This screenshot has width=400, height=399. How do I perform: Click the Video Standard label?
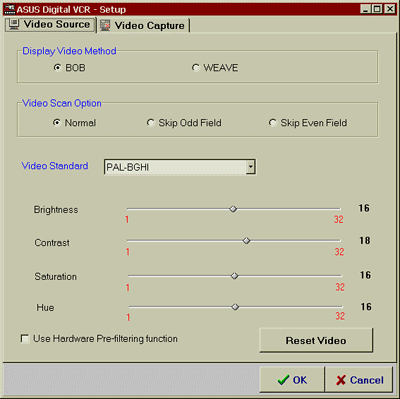(x=55, y=166)
